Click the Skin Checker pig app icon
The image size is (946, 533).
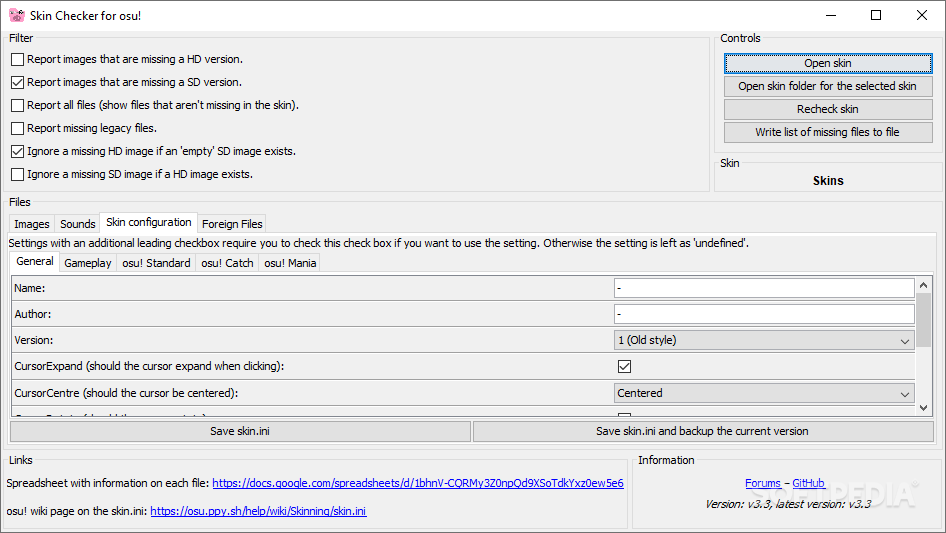pyautogui.click(x=17, y=15)
